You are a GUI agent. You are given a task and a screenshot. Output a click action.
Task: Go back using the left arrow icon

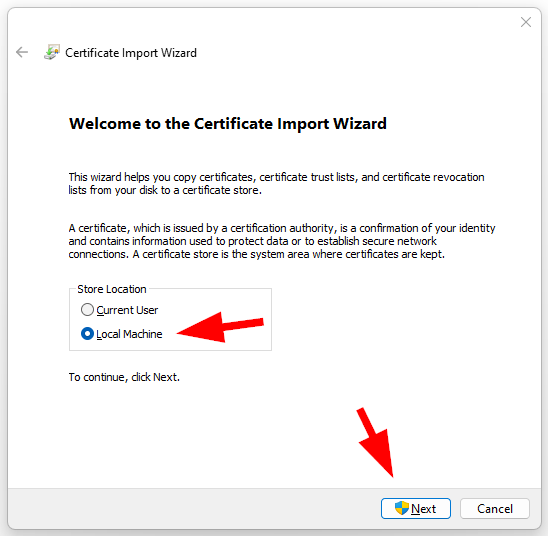[22, 52]
